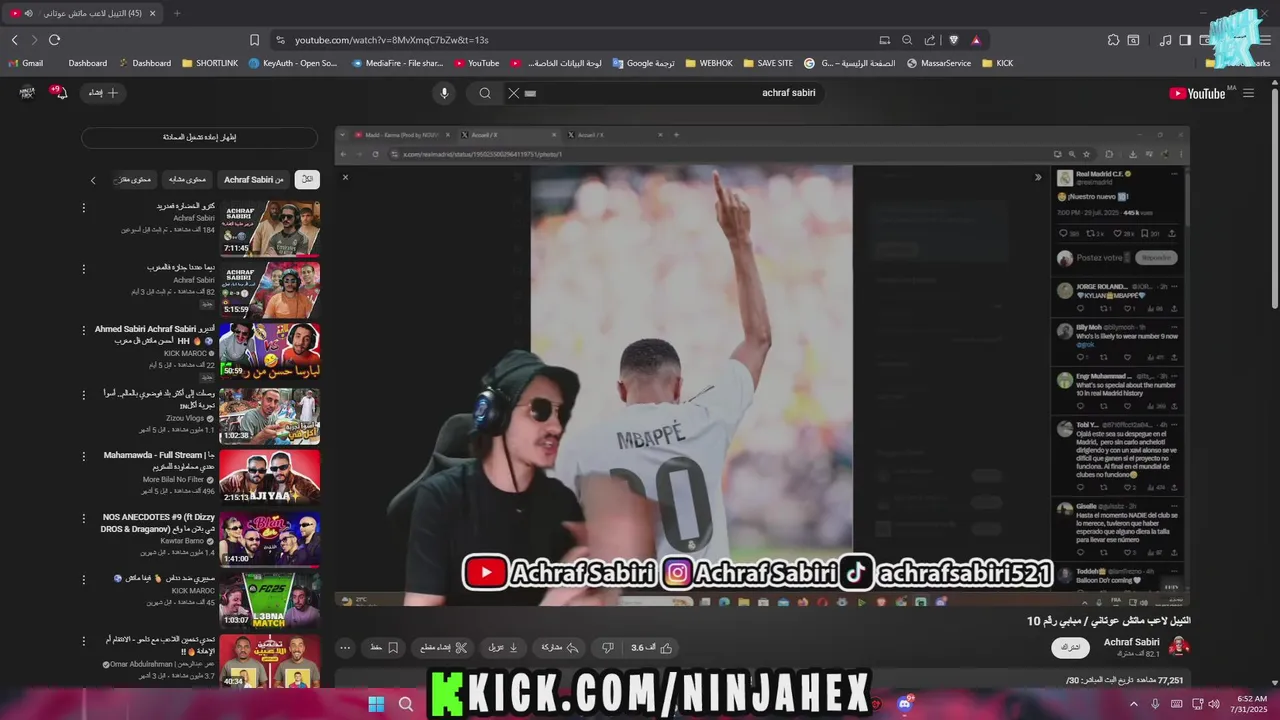Click the music note icon in browser toolbar
The height and width of the screenshot is (720, 1280).
tap(1165, 40)
